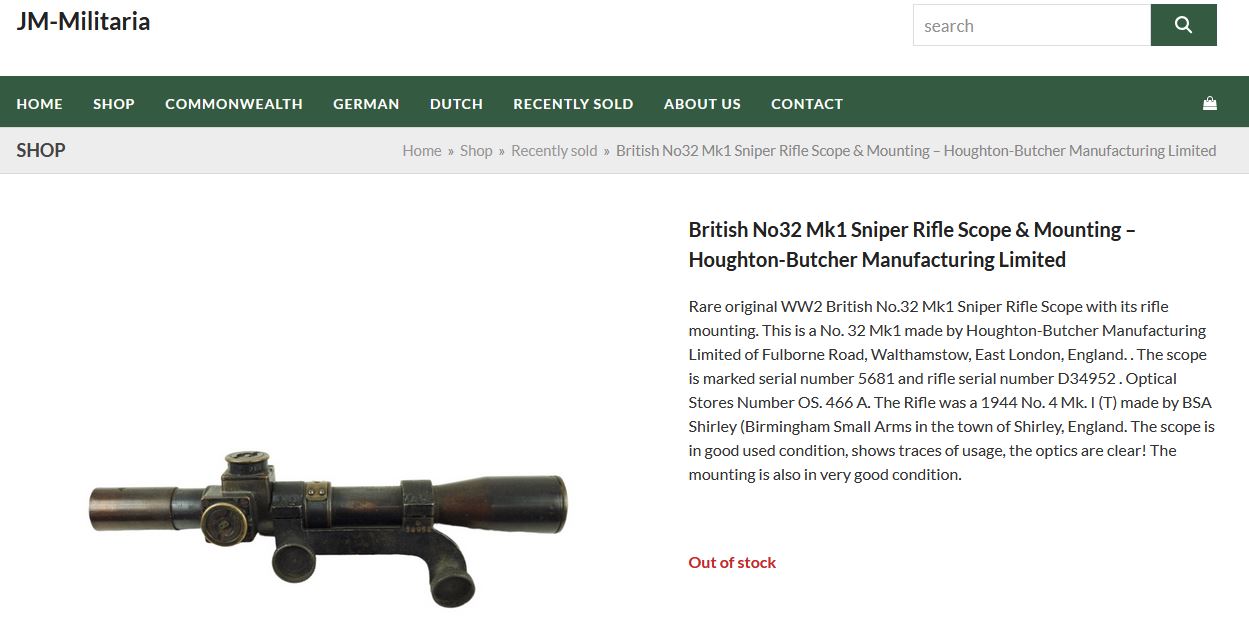1249x631 pixels.
Task: Open the shopping cart icon
Action: pos(1210,103)
